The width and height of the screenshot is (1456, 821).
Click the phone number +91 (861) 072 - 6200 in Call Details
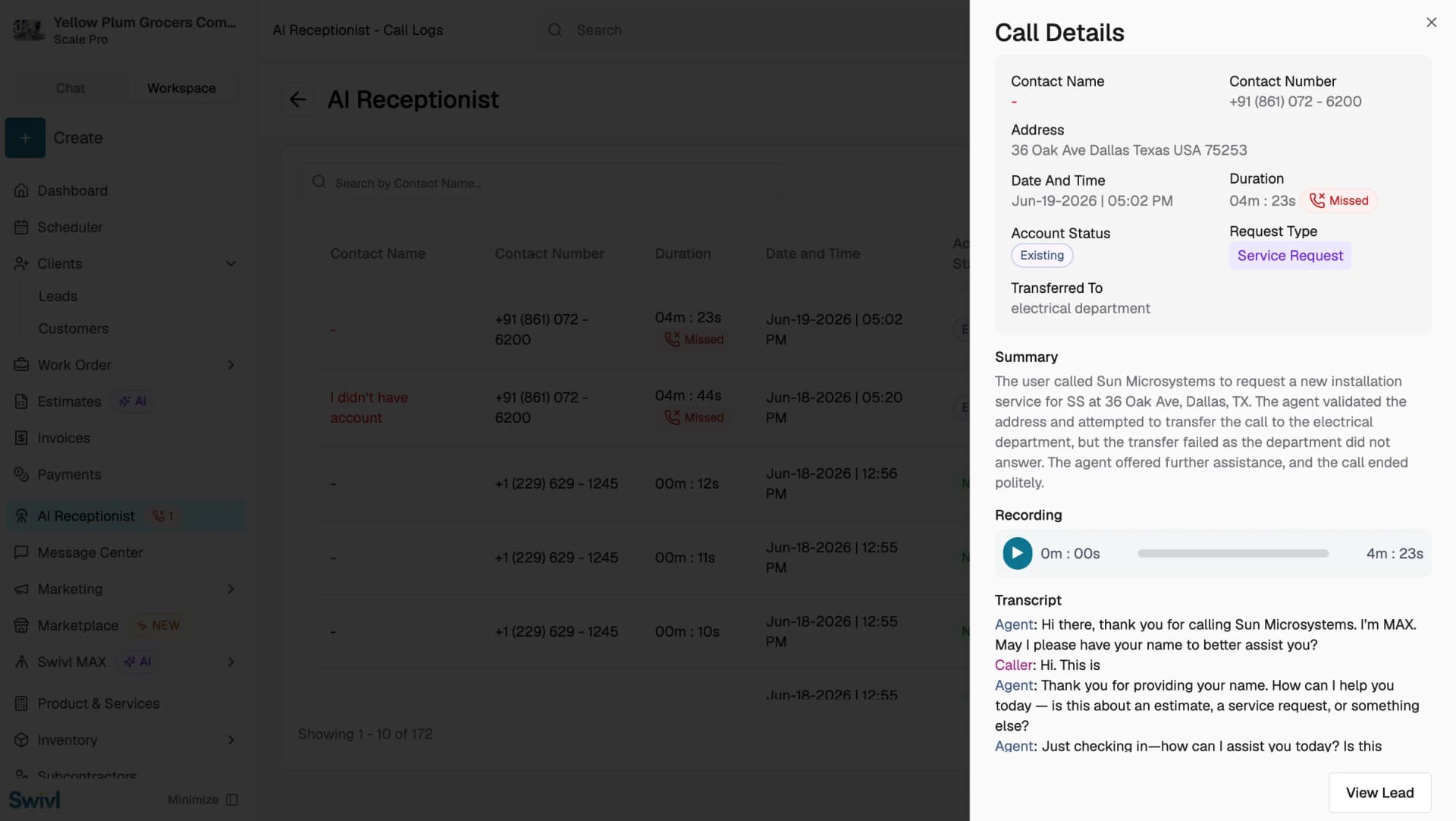click(1294, 102)
